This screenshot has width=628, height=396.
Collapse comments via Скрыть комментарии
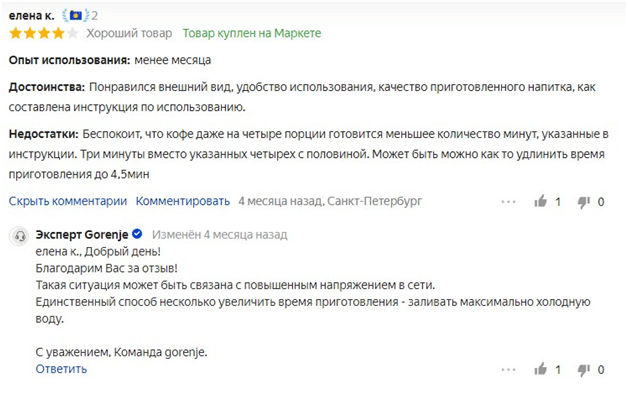tap(68, 201)
